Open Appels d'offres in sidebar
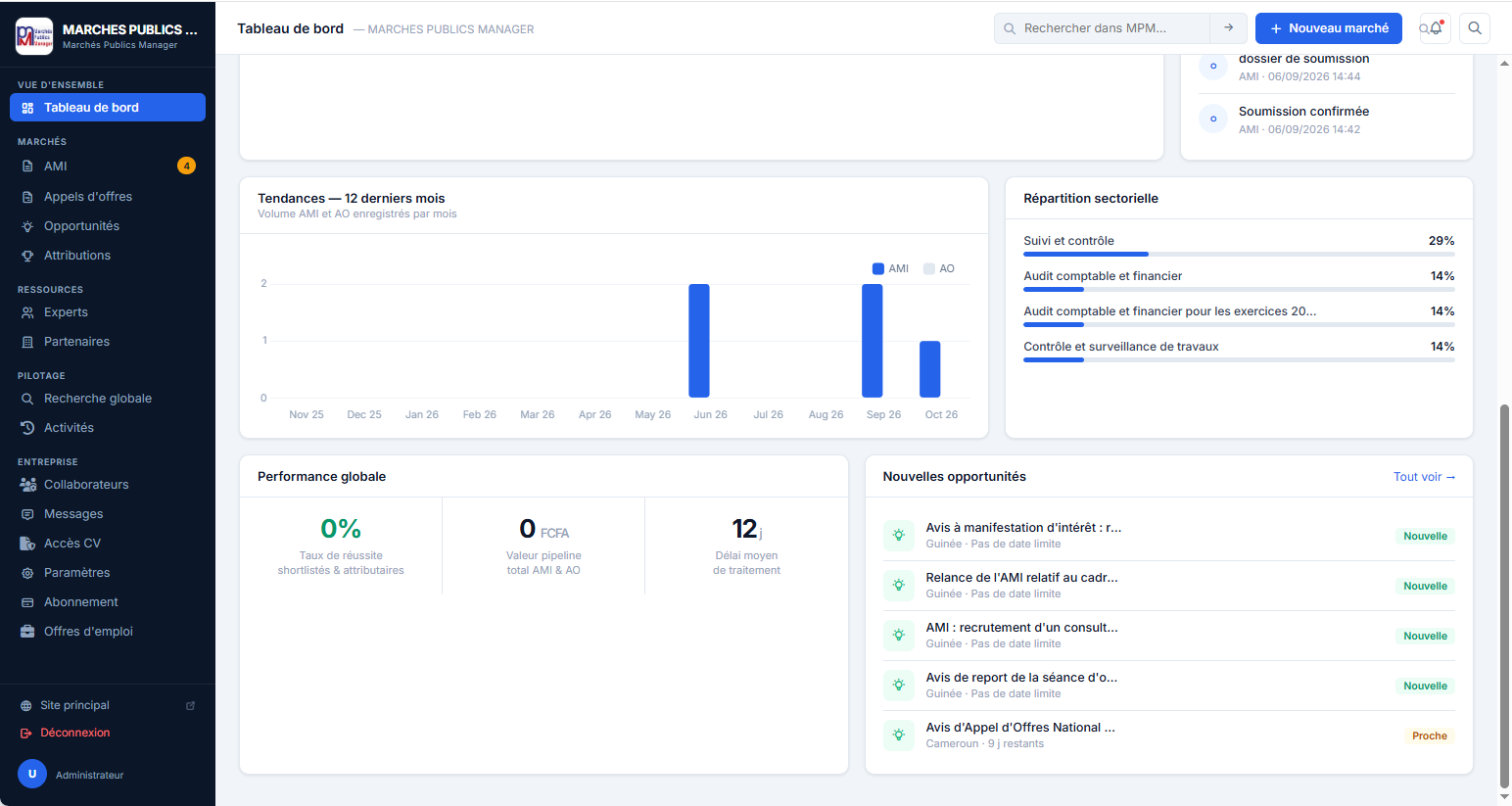This screenshot has height=806, width=1512. 108,197
